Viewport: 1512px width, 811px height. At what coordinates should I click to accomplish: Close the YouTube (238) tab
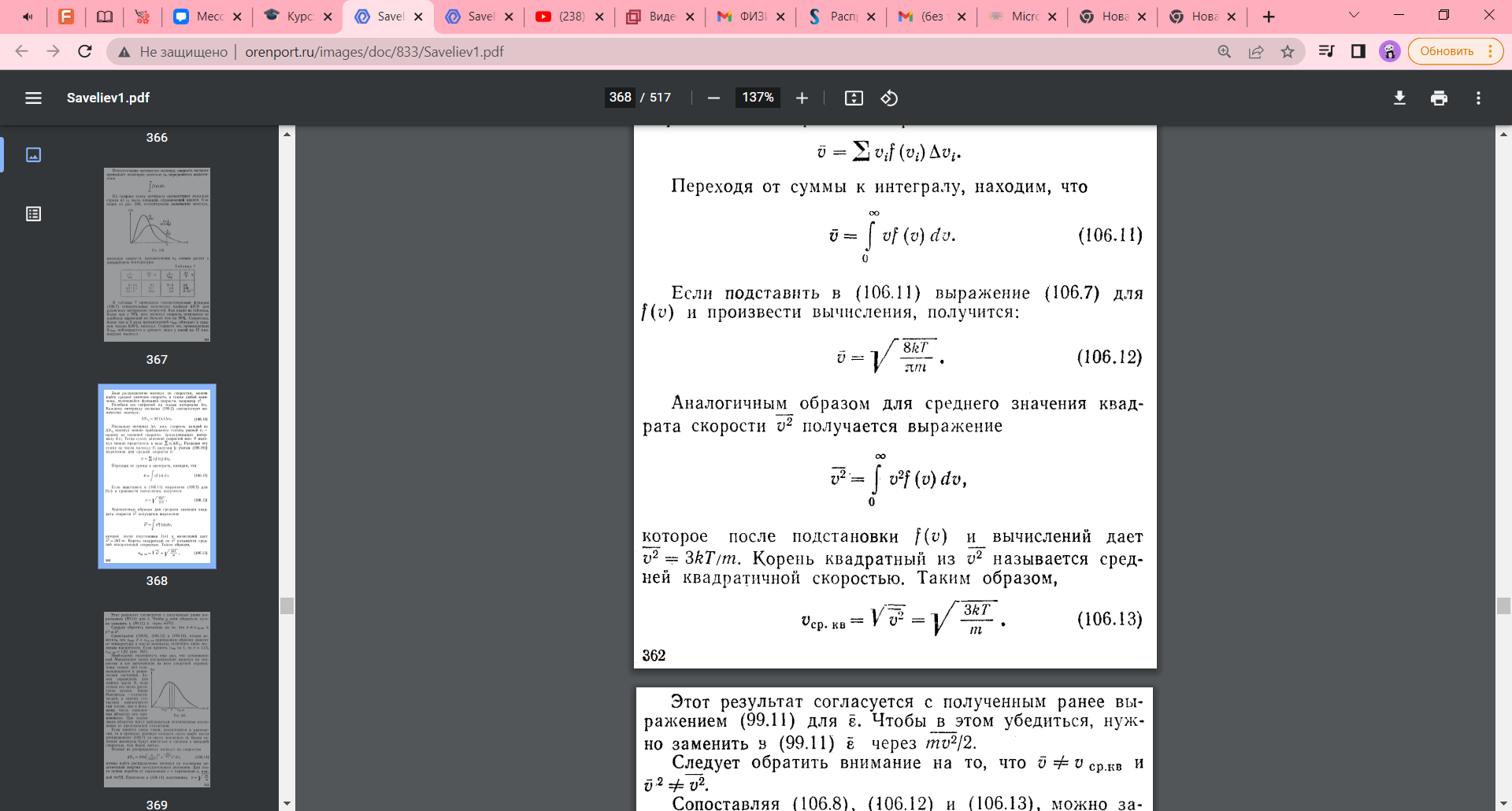coord(599,17)
